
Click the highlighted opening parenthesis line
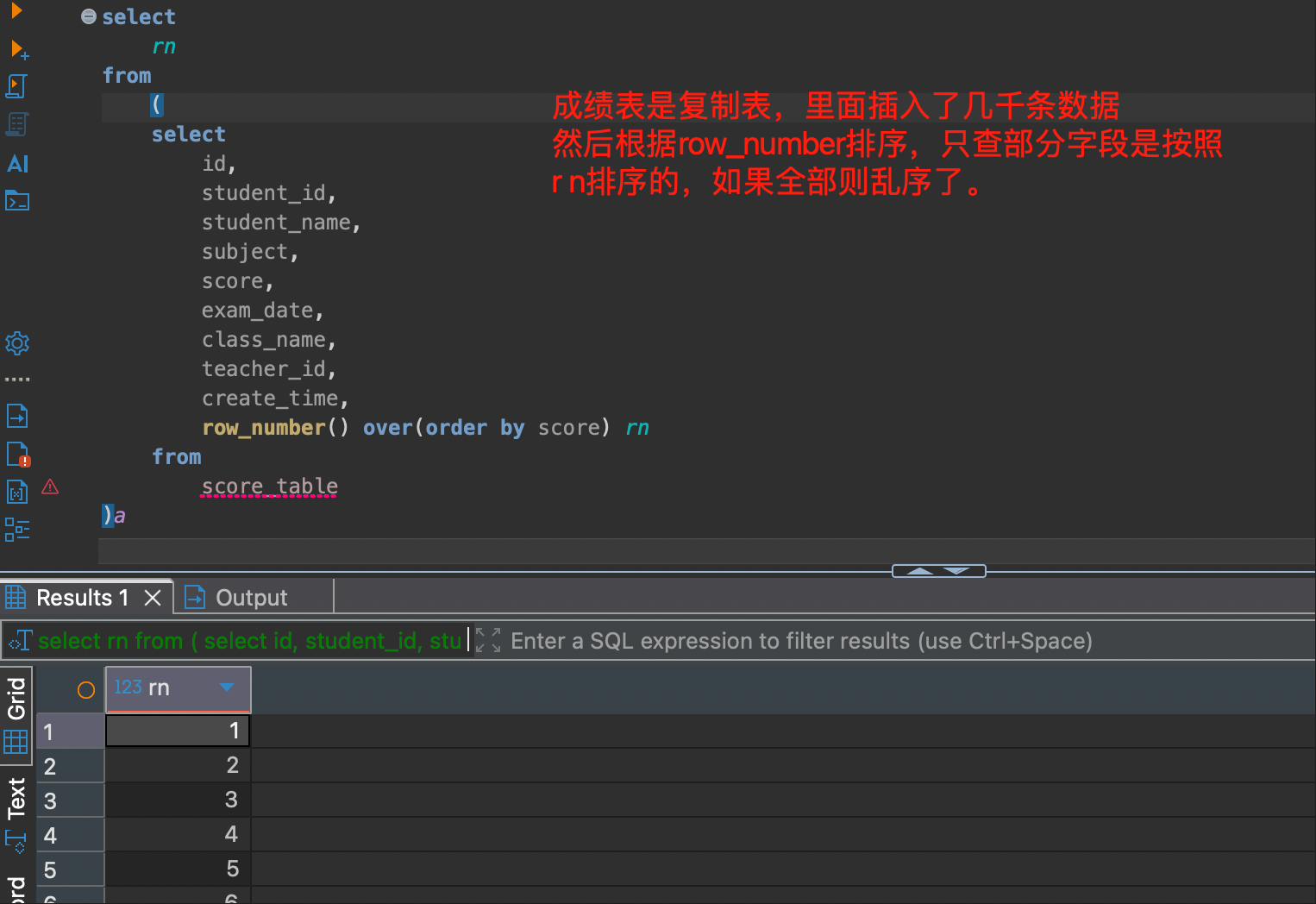click(157, 105)
